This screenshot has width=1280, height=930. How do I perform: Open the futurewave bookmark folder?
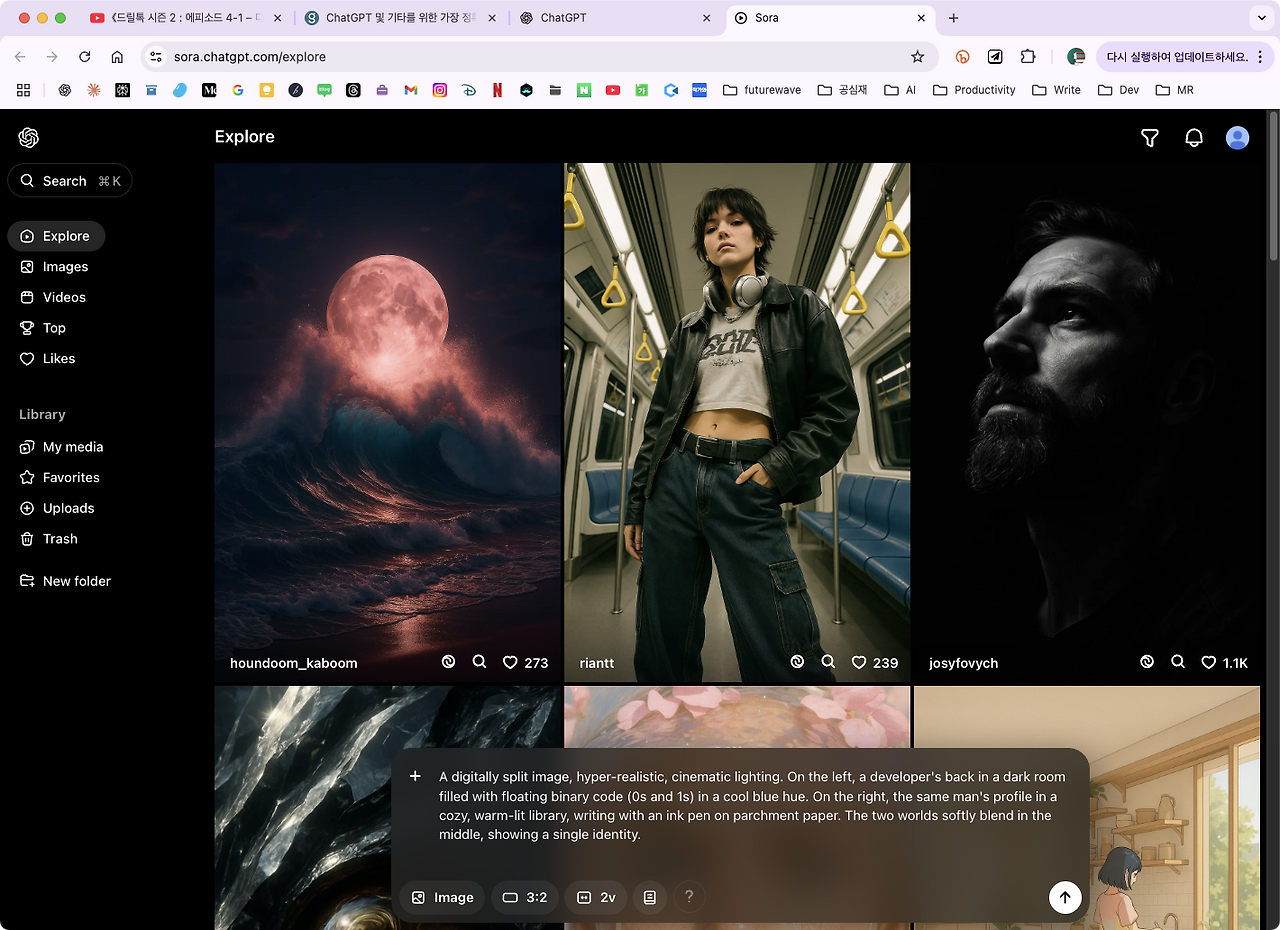762,90
